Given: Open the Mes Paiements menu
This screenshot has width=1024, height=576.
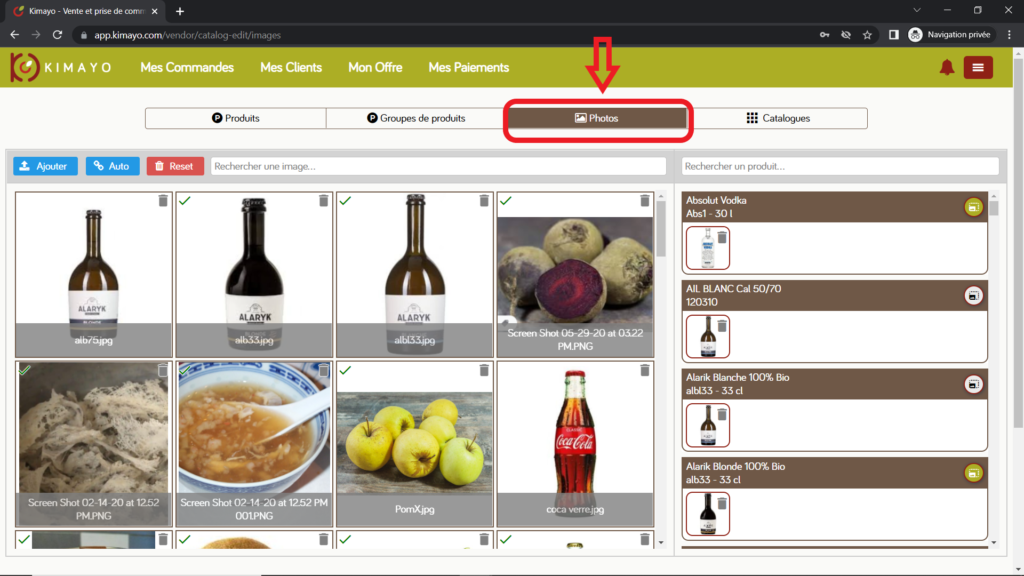Looking at the screenshot, I should click(x=468, y=67).
